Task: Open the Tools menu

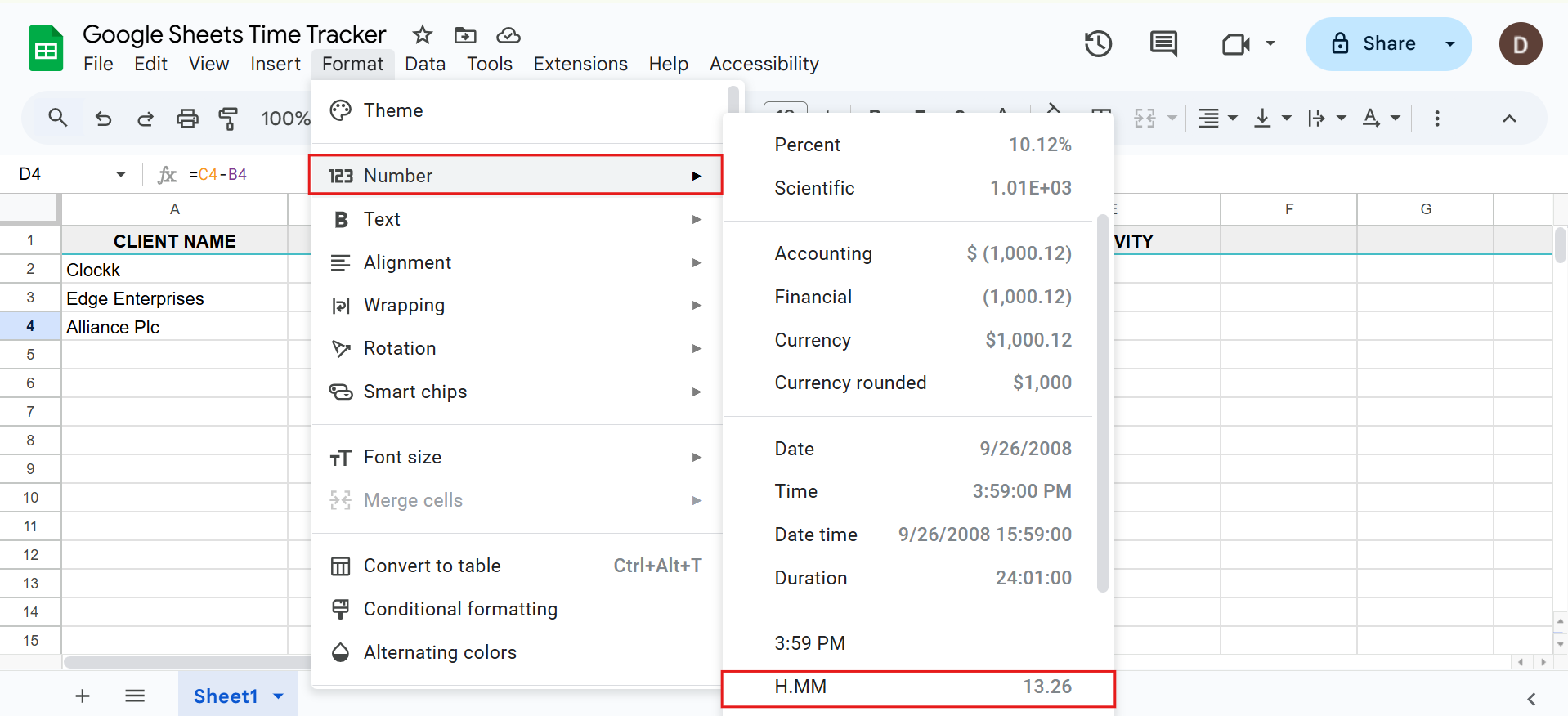Action: pos(490,64)
